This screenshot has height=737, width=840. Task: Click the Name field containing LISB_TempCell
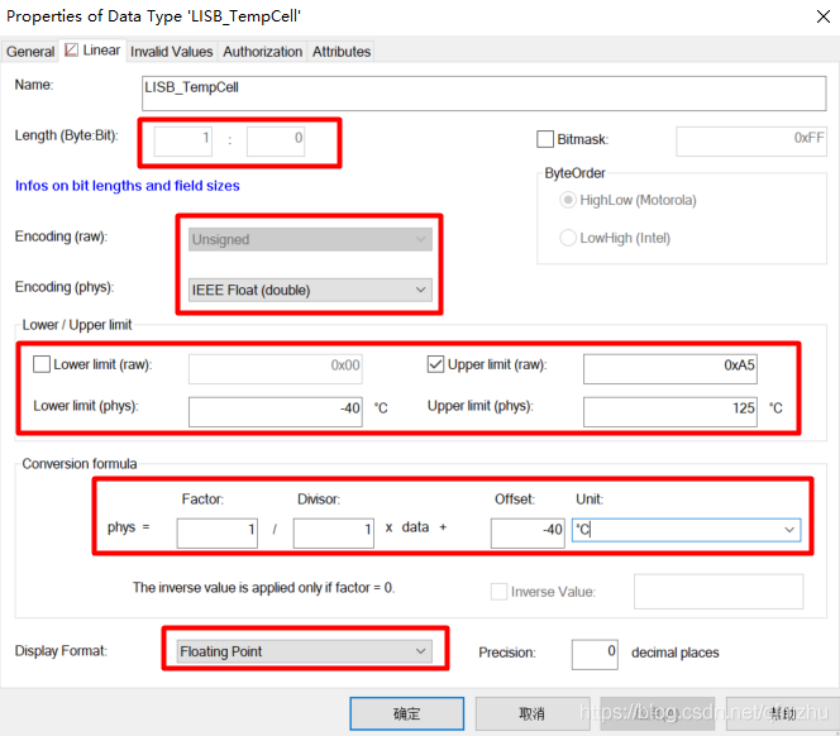click(484, 94)
